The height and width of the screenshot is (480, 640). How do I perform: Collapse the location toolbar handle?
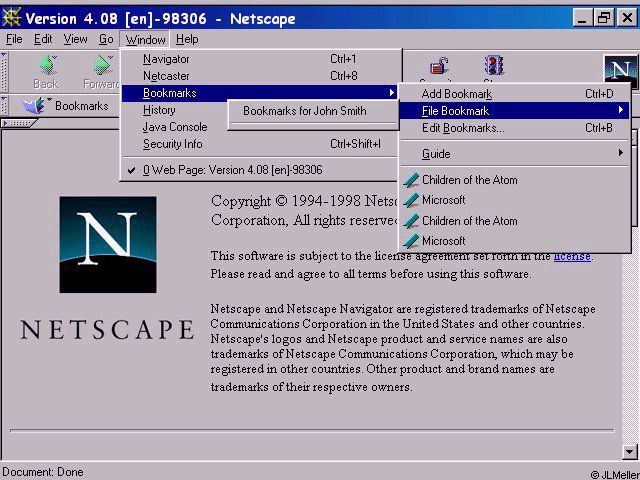click(4, 106)
